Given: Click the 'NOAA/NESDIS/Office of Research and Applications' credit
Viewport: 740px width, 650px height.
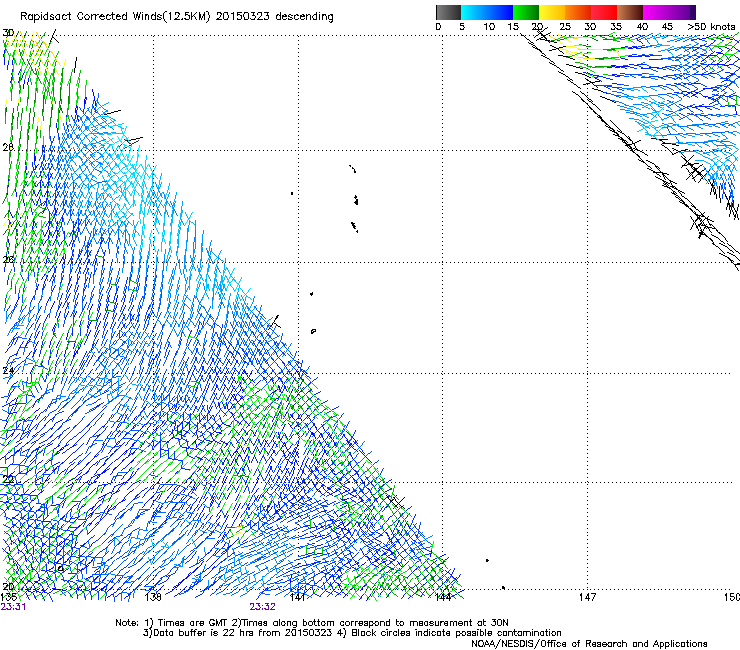Looking at the screenshot, I should [589, 644].
